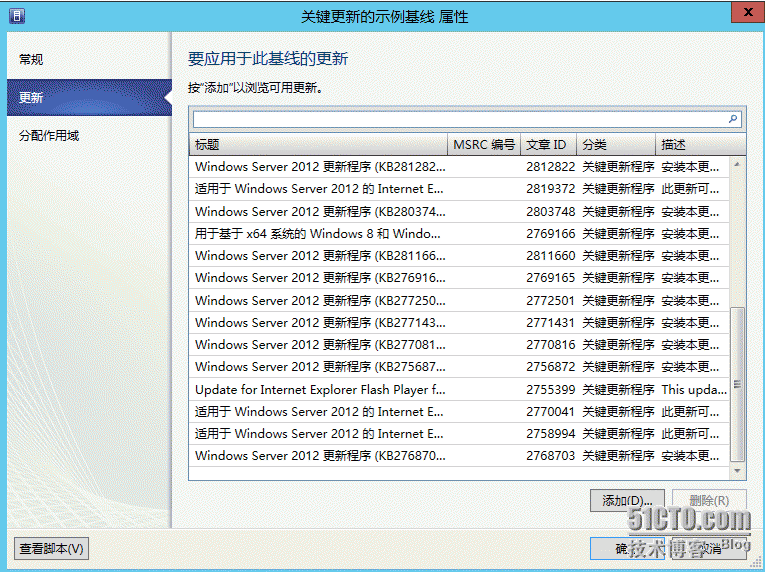Screen dimensions: 765x572
Task: Click the 安装本更... description in row 2812822
Action: pyautogui.click(x=690, y=166)
